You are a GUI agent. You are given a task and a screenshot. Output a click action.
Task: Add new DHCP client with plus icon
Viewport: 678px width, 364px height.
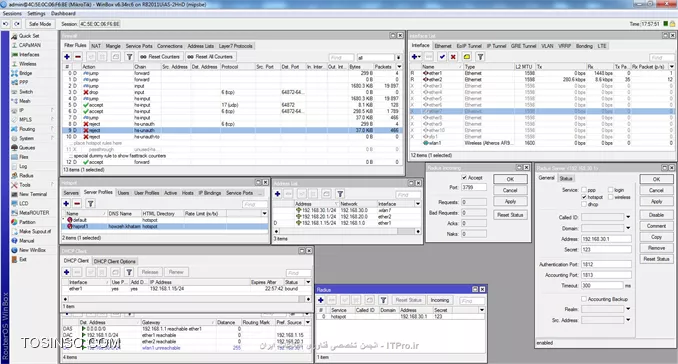pyautogui.click(x=67, y=272)
